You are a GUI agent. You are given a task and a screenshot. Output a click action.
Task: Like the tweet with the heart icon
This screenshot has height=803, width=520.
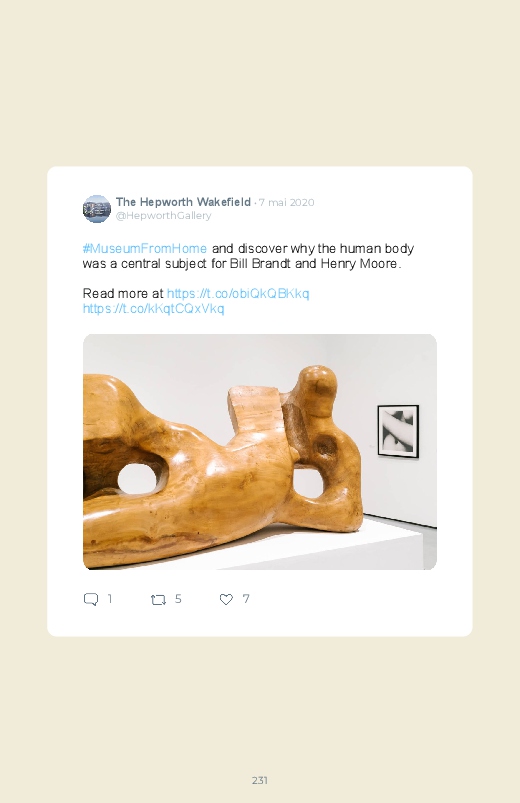click(226, 599)
